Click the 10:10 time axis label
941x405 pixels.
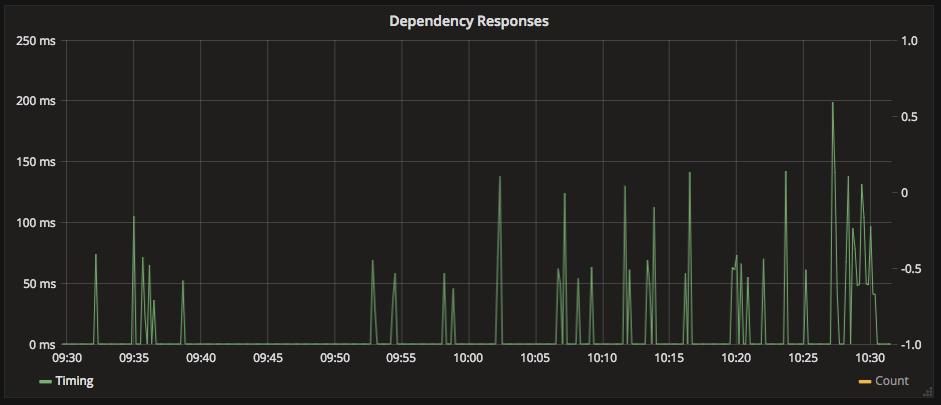[x=603, y=359]
